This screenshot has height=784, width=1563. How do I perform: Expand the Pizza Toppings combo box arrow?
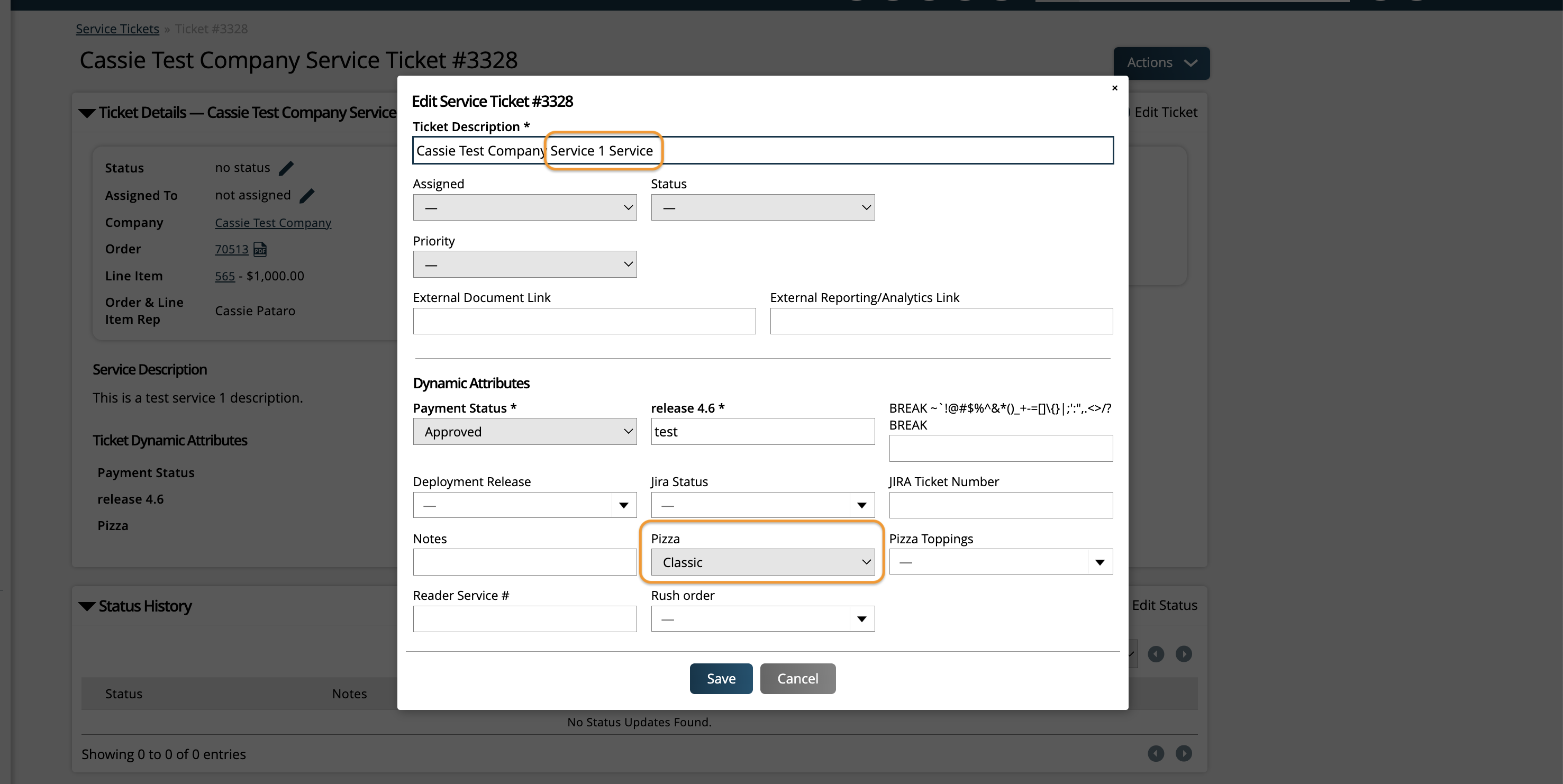click(x=1099, y=562)
